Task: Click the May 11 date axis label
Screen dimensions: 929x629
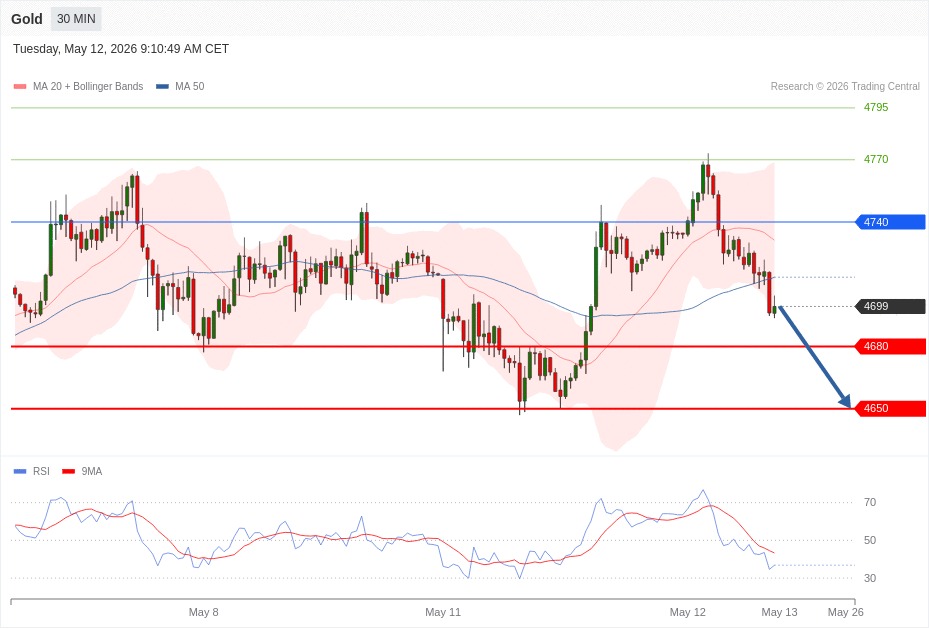Action: click(443, 612)
